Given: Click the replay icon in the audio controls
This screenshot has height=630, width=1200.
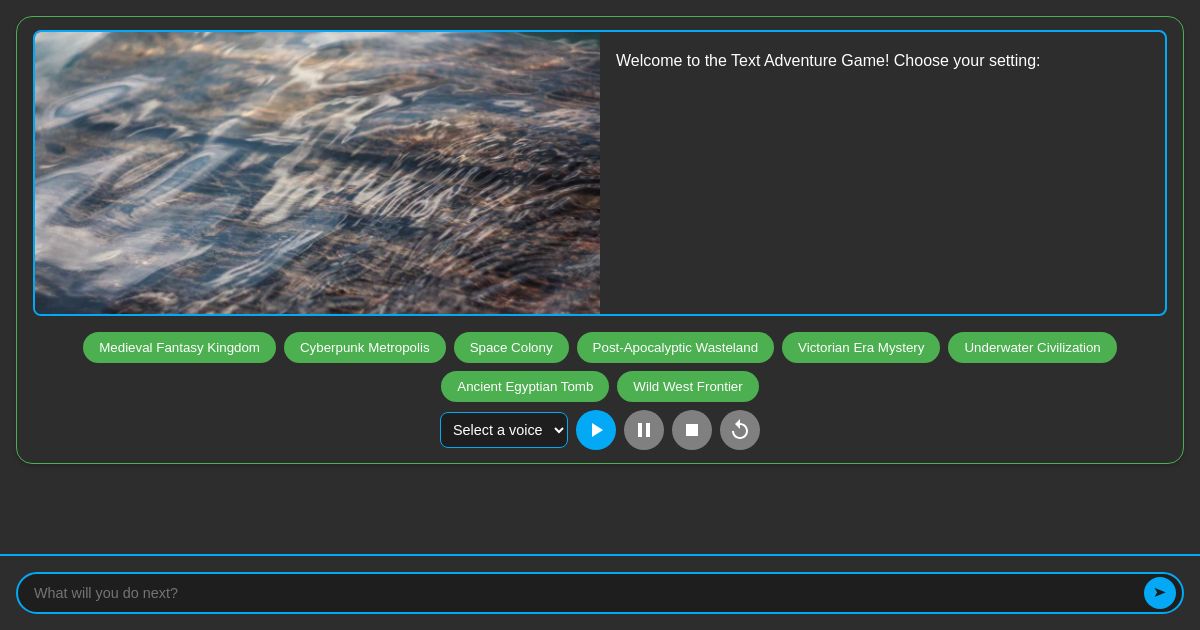Looking at the screenshot, I should pyautogui.click(x=740, y=430).
